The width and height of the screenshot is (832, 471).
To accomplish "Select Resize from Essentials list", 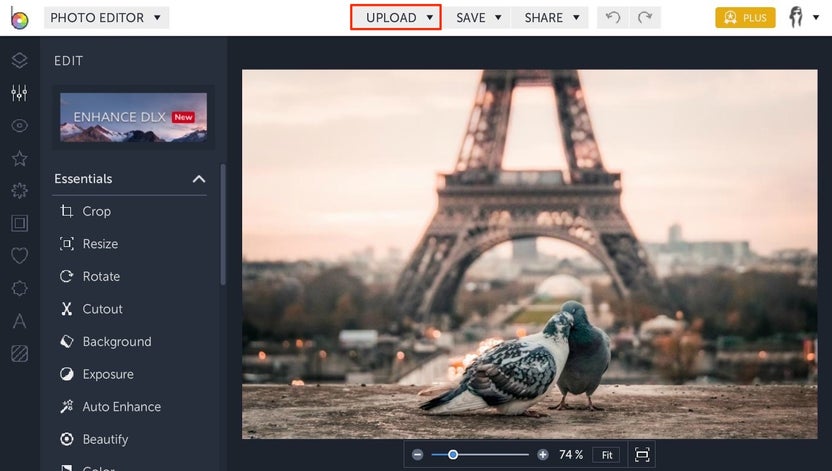I will coord(100,244).
